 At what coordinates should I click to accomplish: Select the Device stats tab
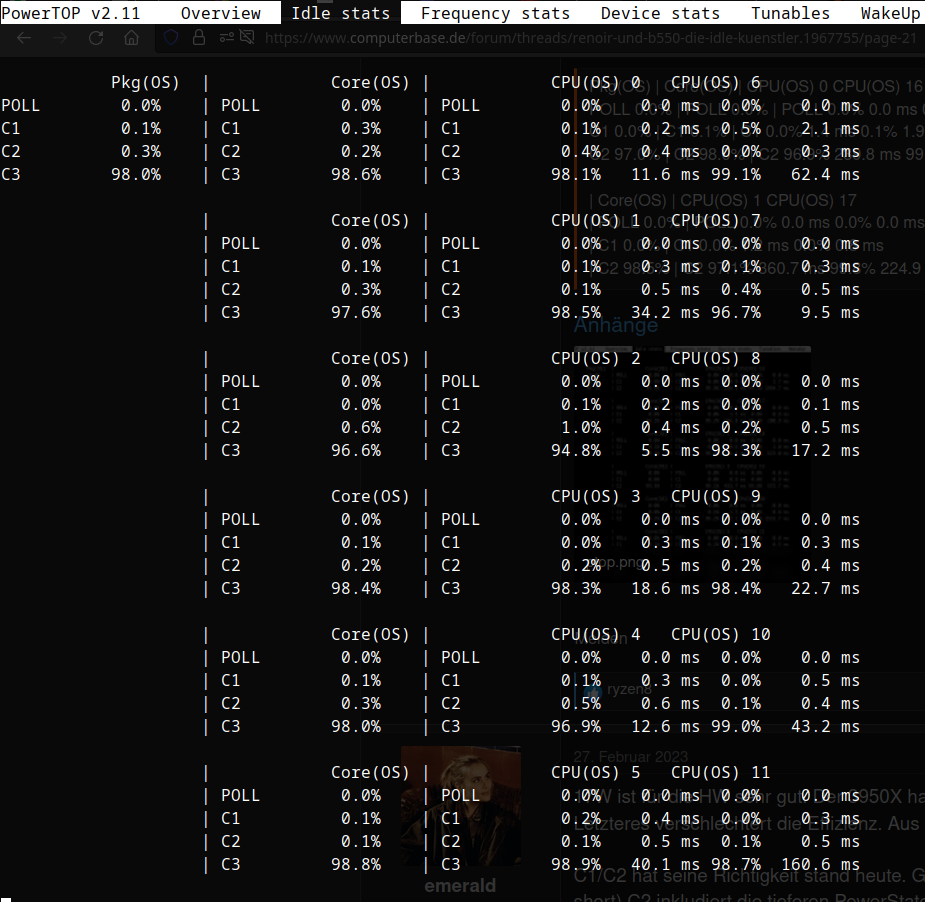coord(659,13)
